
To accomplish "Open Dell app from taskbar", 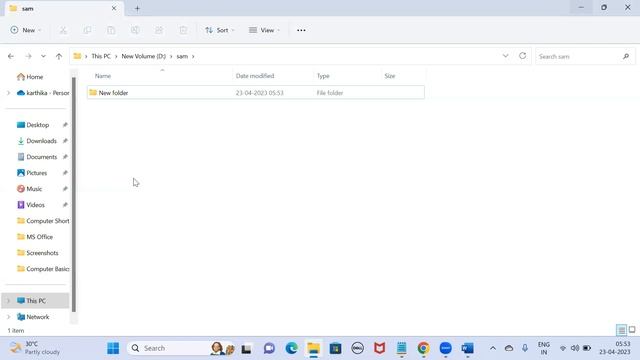I will (x=358, y=348).
